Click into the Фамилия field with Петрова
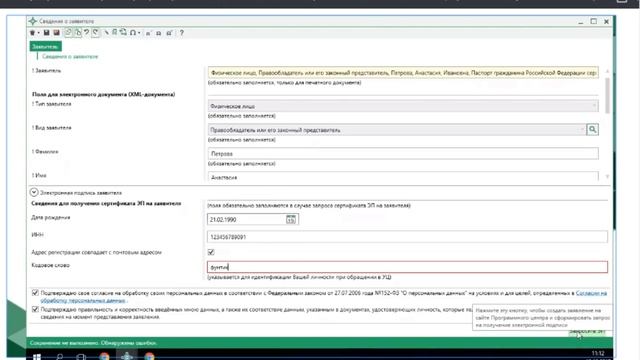The image size is (640, 360). 403,153
